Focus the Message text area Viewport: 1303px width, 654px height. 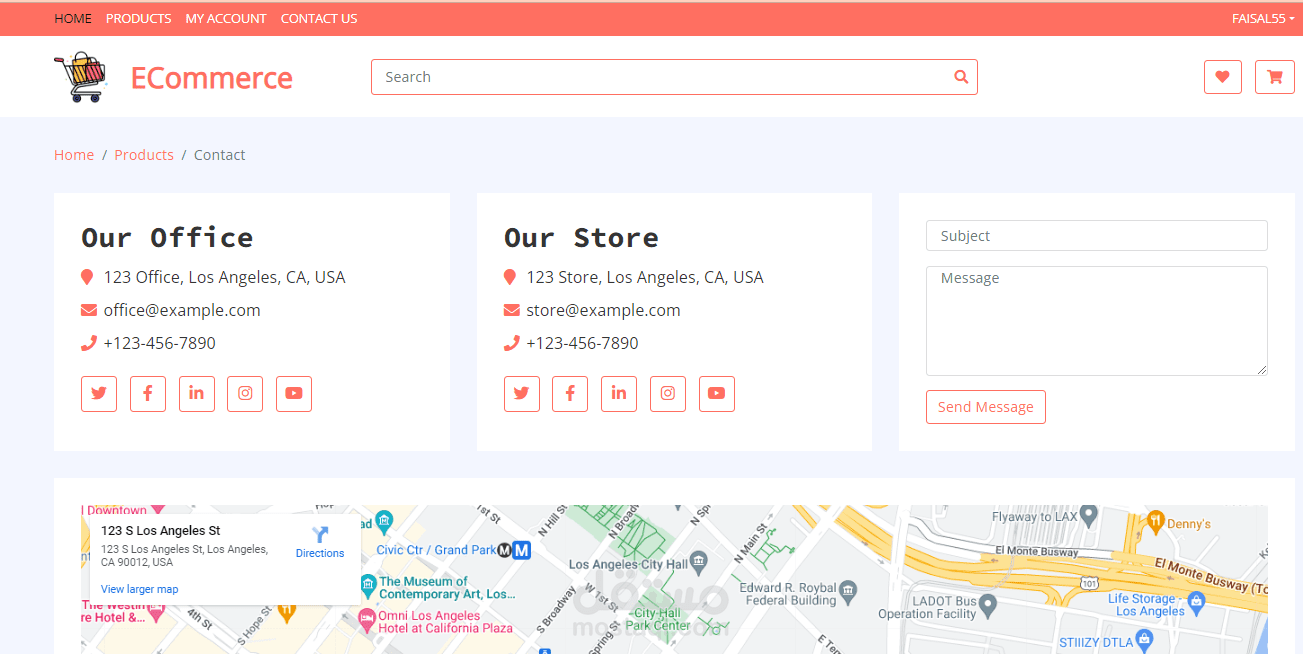point(1097,321)
